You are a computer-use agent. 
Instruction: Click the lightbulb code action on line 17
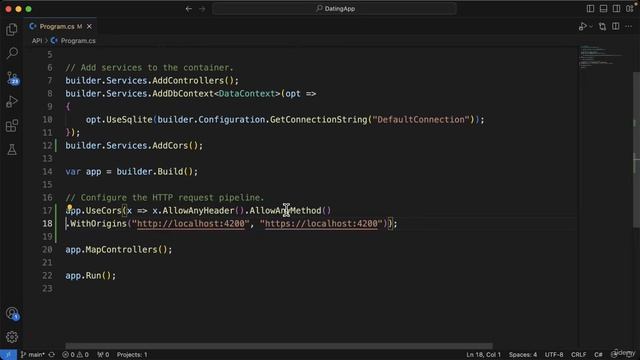pyautogui.click(x=70, y=208)
